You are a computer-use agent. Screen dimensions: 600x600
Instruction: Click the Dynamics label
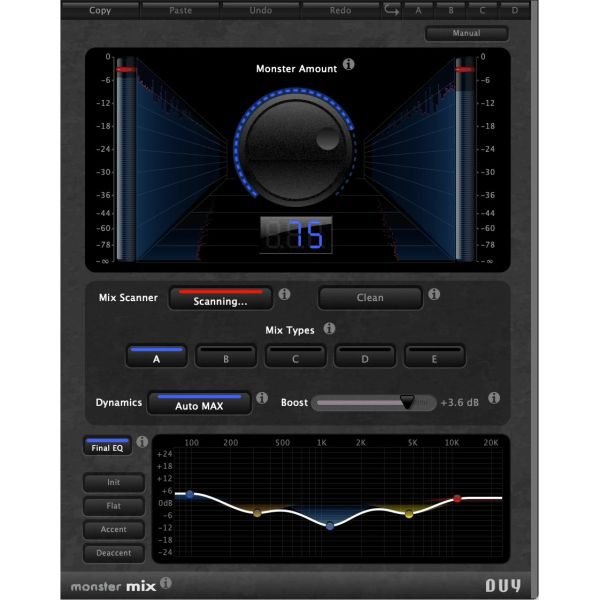(x=119, y=403)
